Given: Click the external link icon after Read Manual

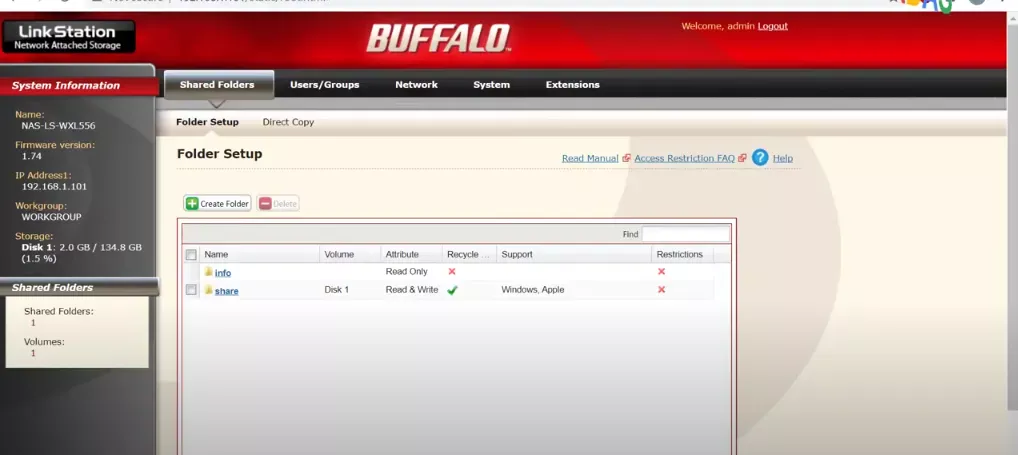Looking at the screenshot, I should (x=626, y=158).
